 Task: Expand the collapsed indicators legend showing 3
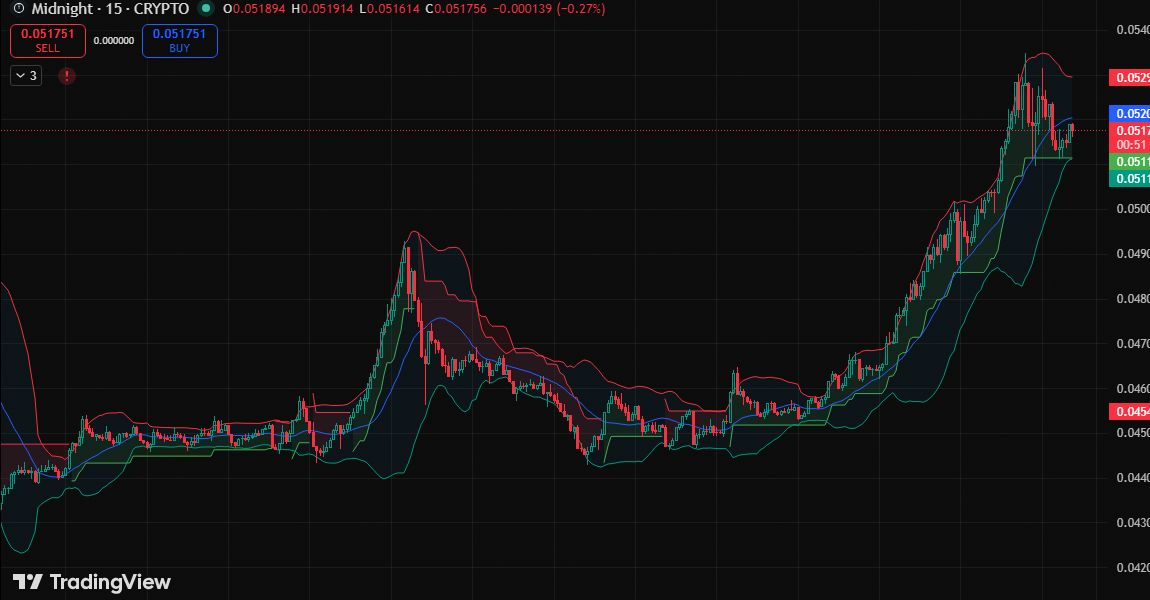click(26, 76)
